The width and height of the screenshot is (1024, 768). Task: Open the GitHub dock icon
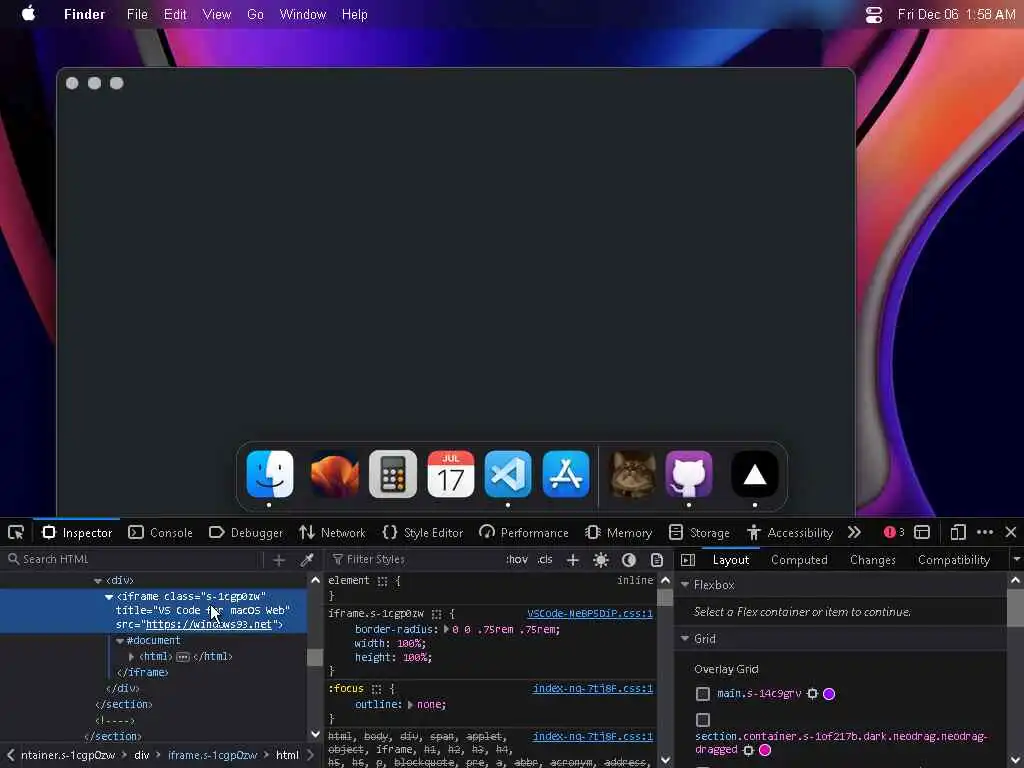[x=689, y=474]
